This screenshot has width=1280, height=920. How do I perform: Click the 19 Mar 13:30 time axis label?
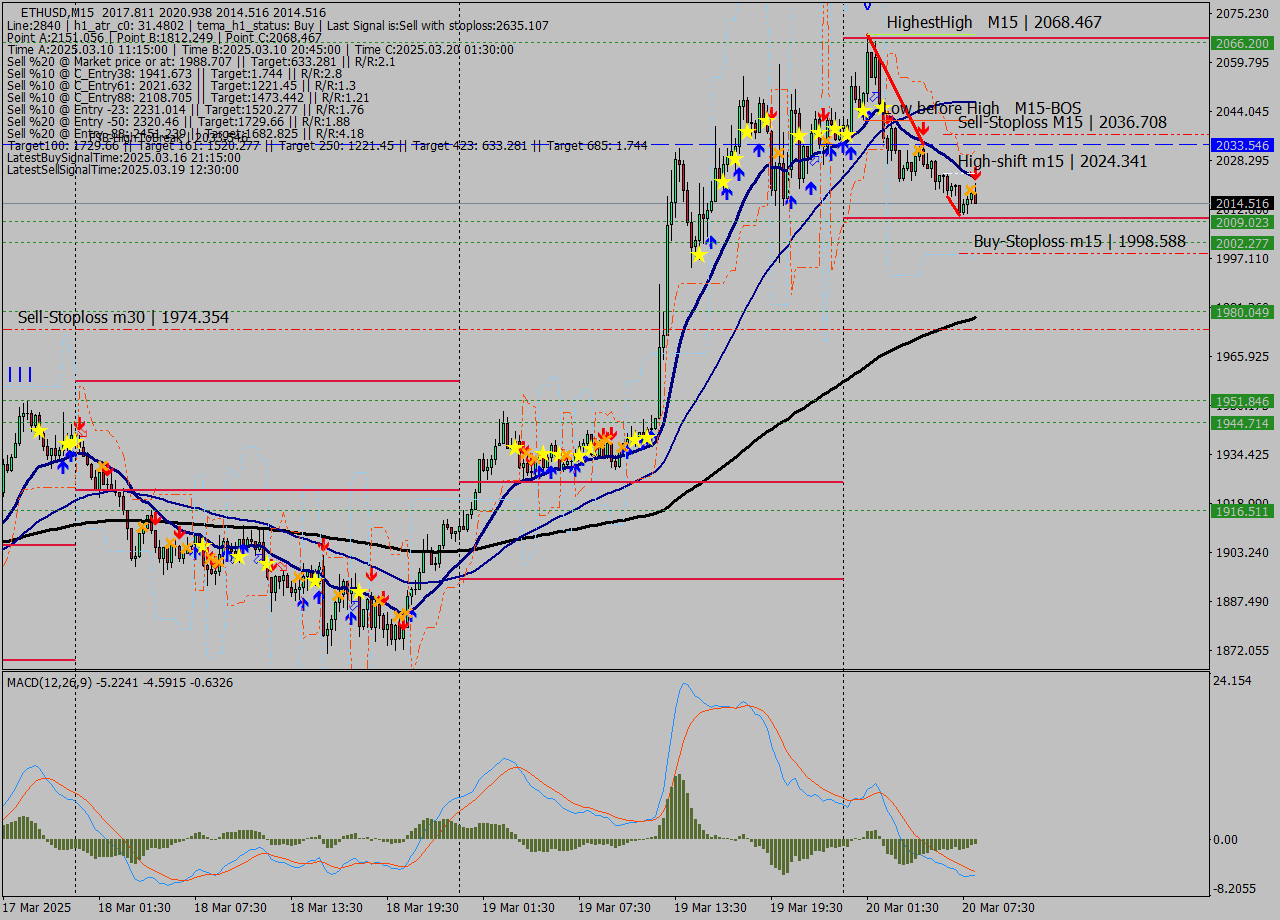click(709, 907)
